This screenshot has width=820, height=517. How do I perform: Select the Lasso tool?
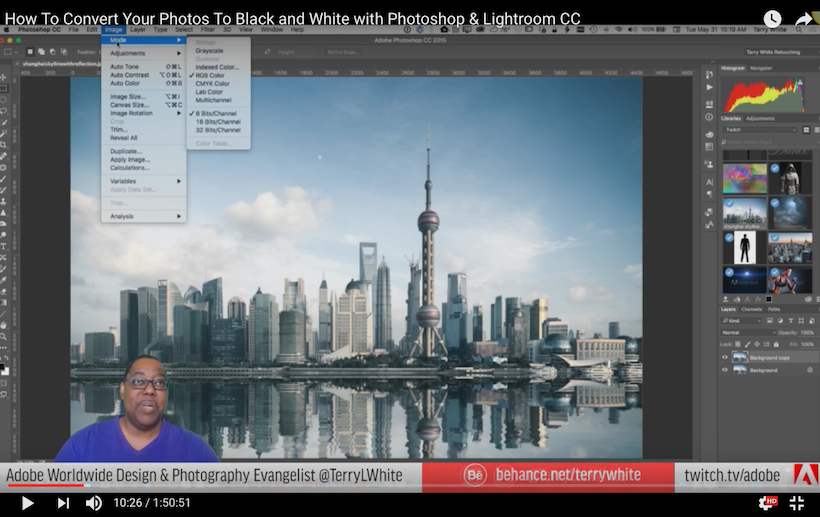(x=4, y=111)
